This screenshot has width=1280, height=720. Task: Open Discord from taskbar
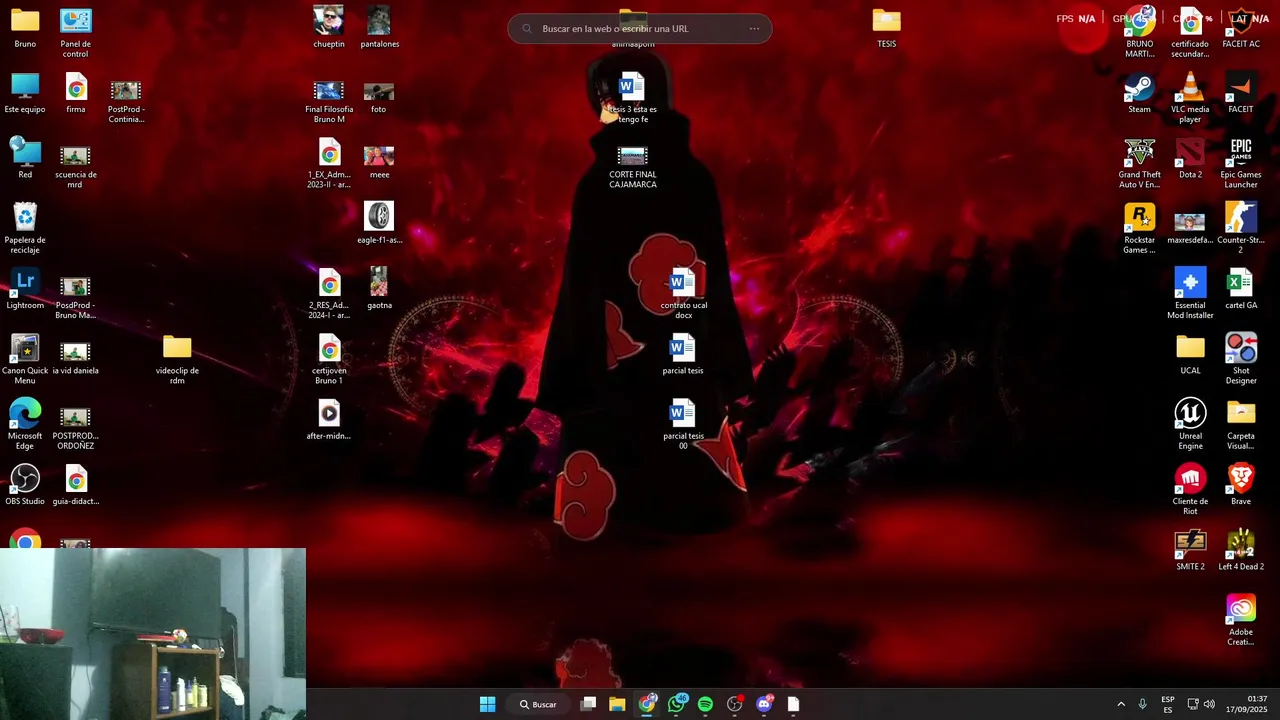765,704
